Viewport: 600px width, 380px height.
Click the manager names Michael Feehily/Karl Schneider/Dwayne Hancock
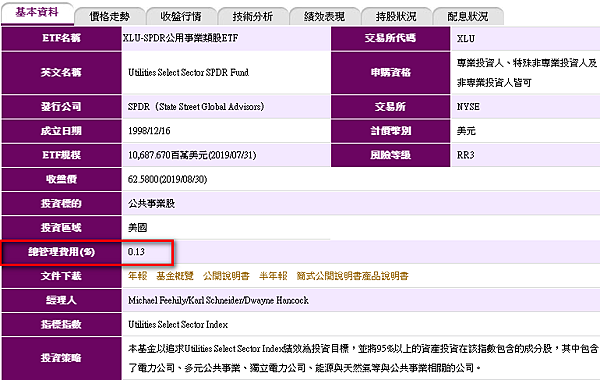point(218,300)
